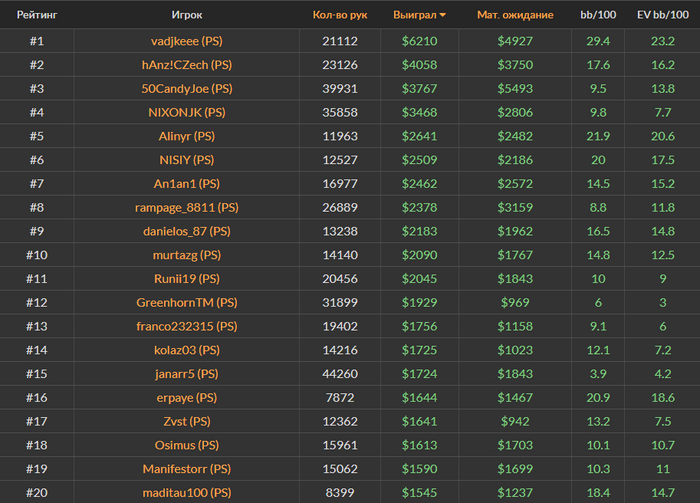Open player vadjkeee (PS) profile

(x=186, y=41)
